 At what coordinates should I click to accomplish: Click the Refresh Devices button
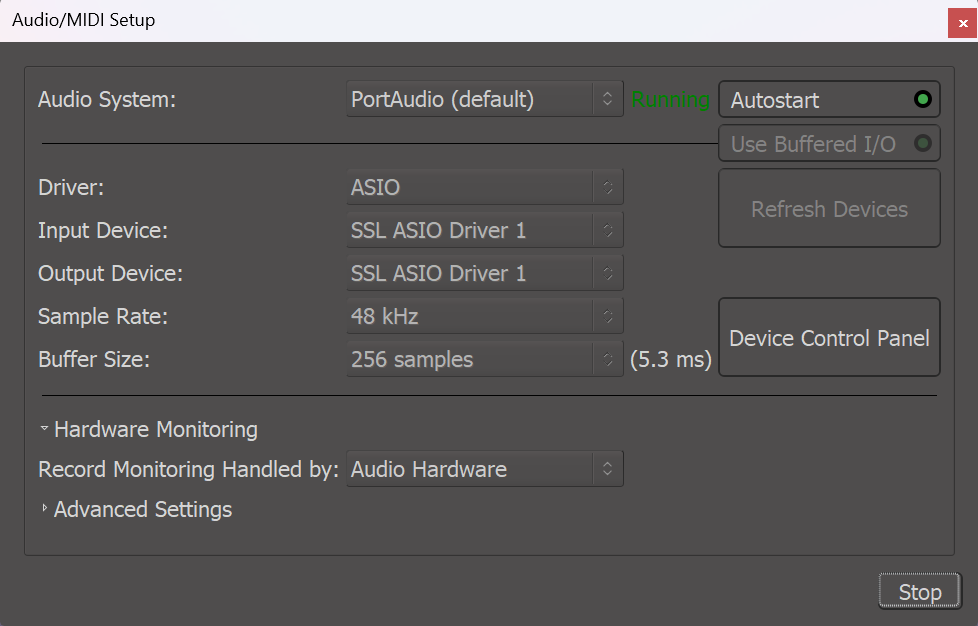828,208
